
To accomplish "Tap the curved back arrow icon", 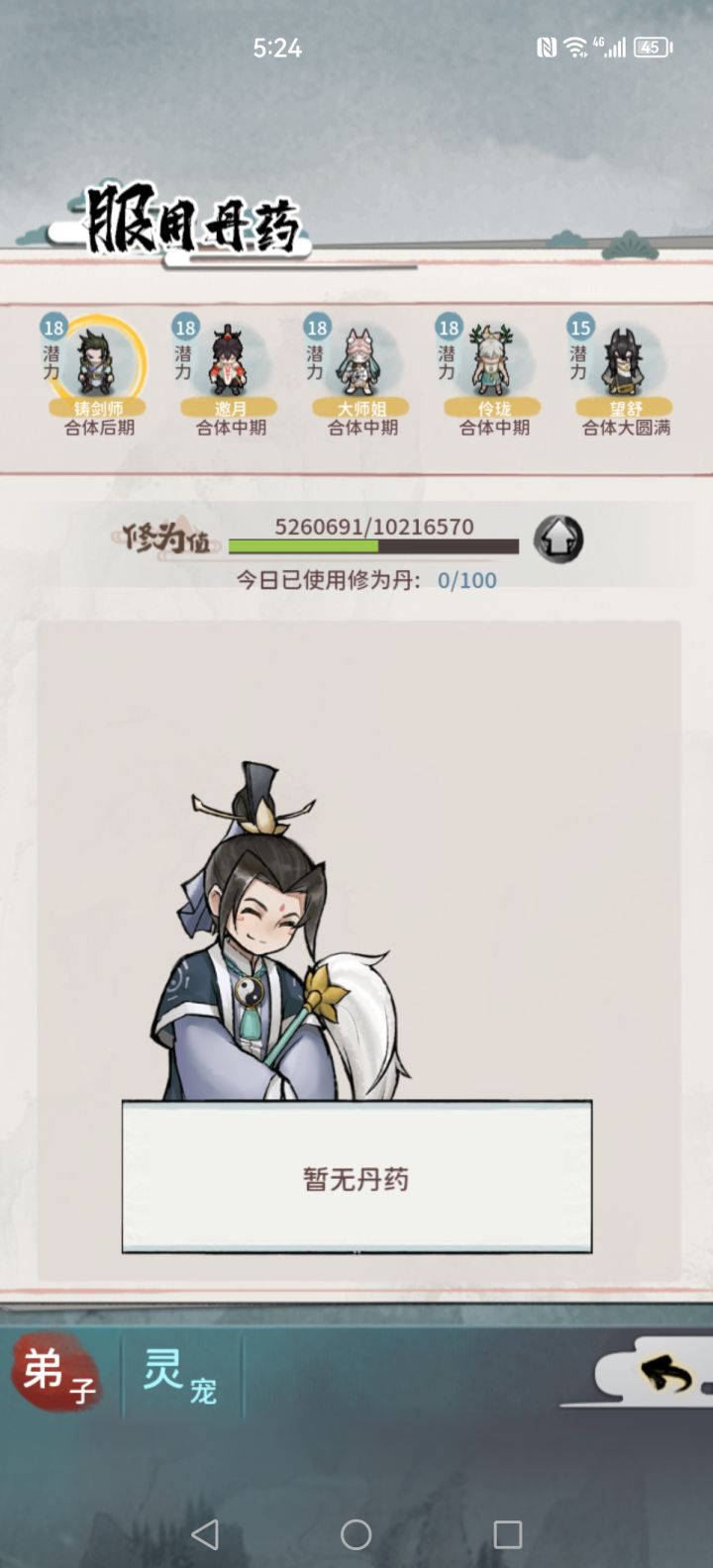I will [x=665, y=1373].
